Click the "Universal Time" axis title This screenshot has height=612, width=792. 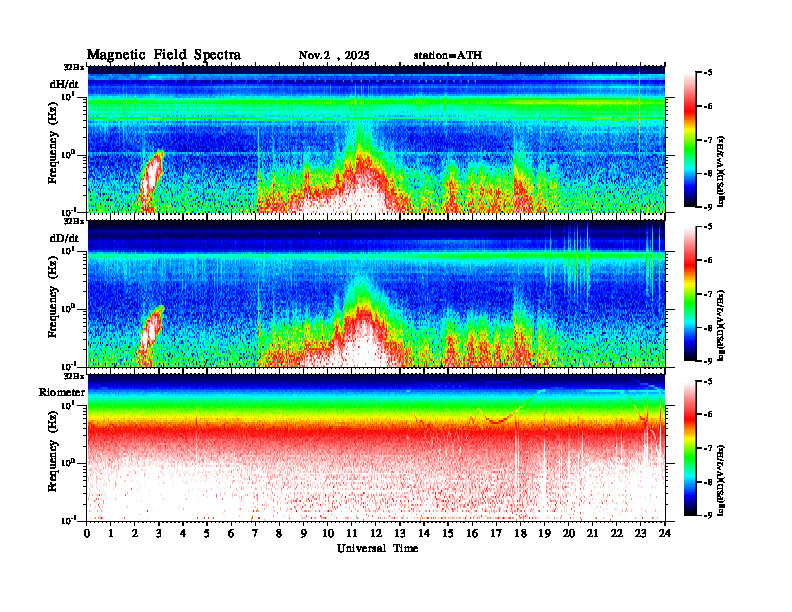point(377,548)
